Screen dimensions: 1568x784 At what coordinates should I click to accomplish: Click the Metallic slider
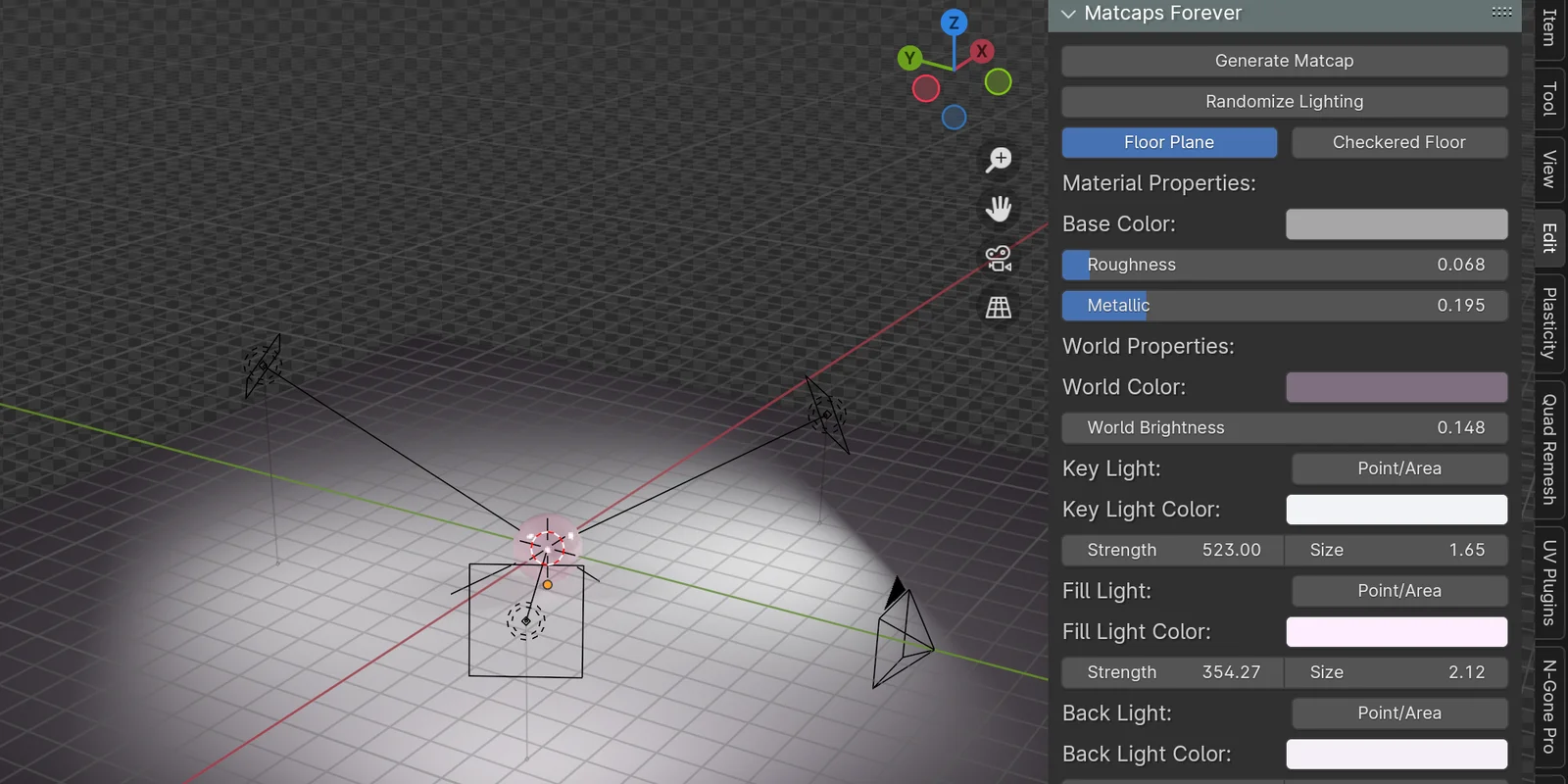(1284, 306)
